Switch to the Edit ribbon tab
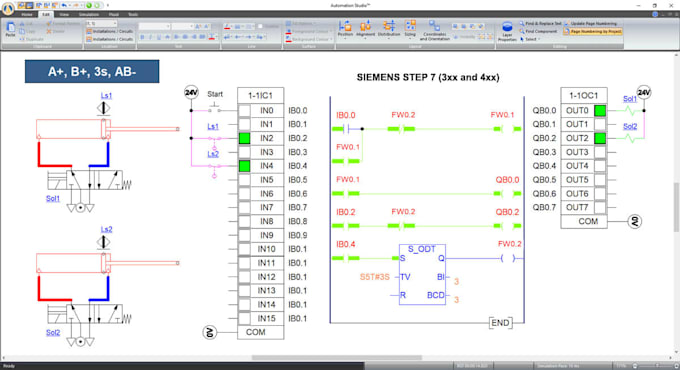The width and height of the screenshot is (680, 370). [46, 14]
